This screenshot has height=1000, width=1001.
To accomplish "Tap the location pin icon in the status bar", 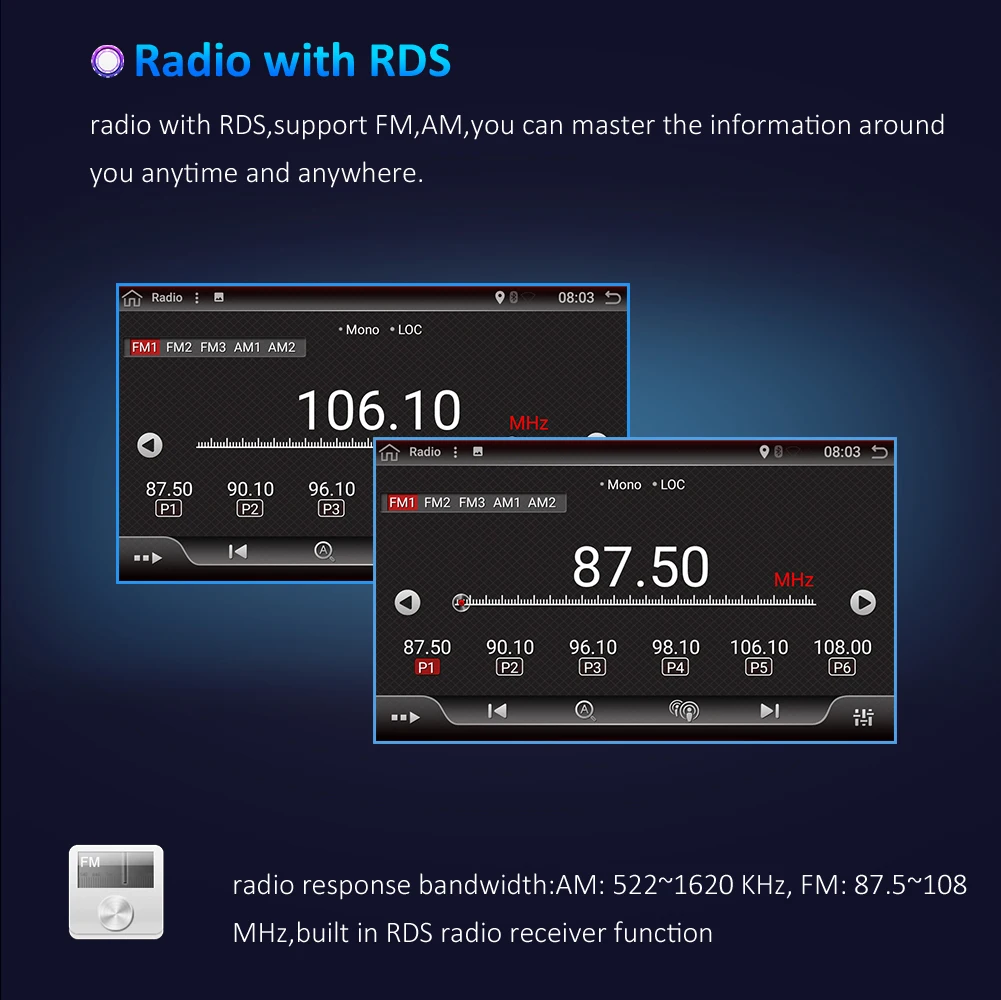I will [764, 452].
